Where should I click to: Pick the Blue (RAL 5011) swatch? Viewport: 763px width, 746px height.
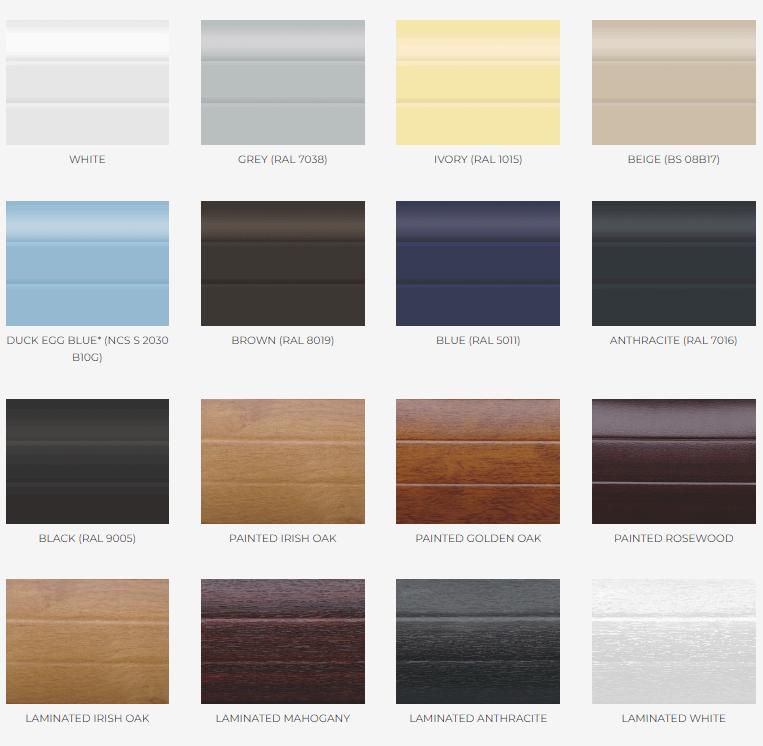pos(478,263)
